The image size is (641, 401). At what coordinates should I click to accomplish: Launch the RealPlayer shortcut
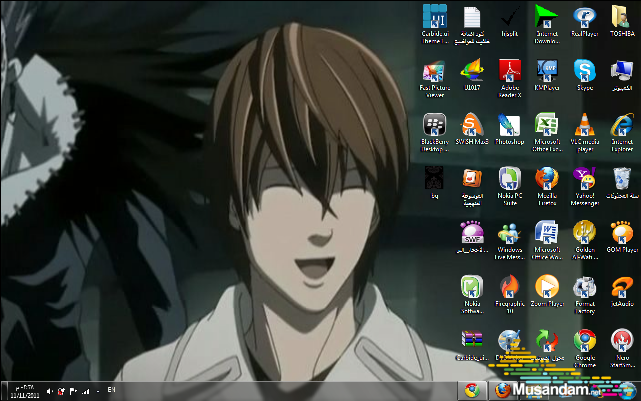point(585,21)
